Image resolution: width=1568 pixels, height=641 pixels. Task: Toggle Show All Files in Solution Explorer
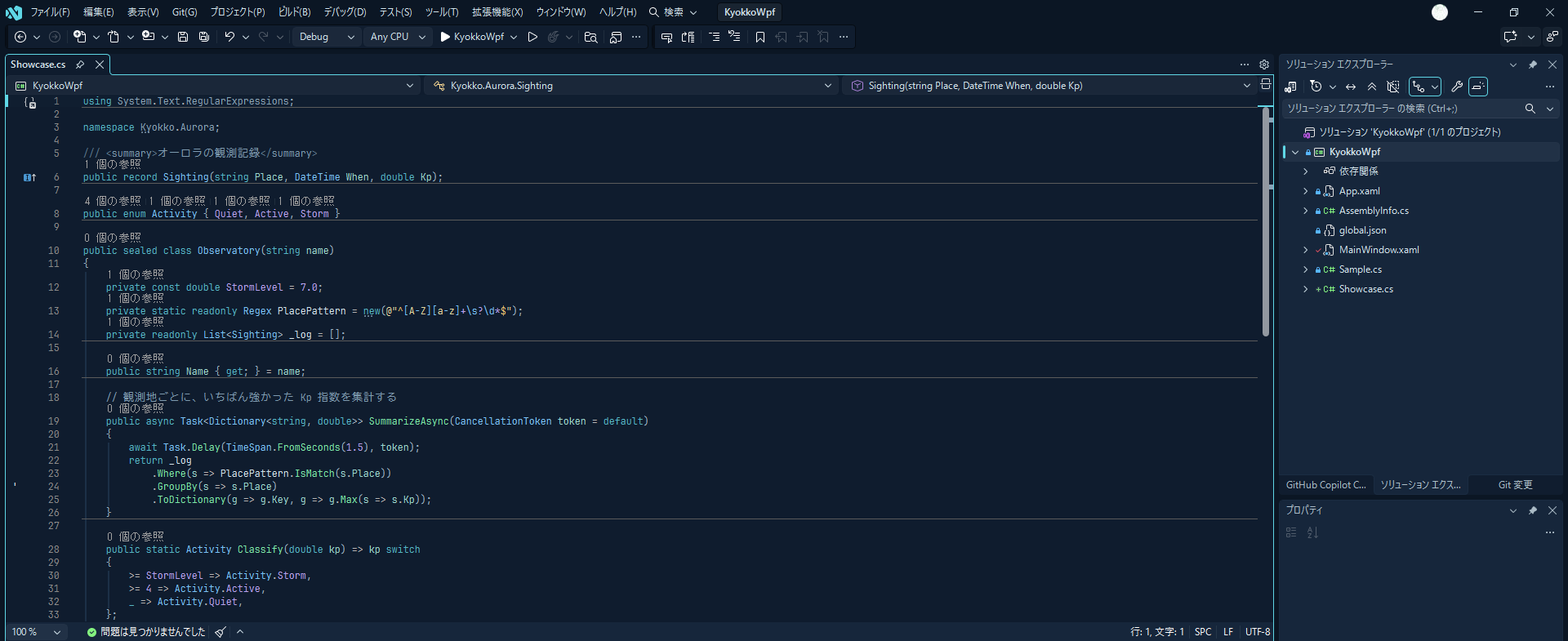1393,87
